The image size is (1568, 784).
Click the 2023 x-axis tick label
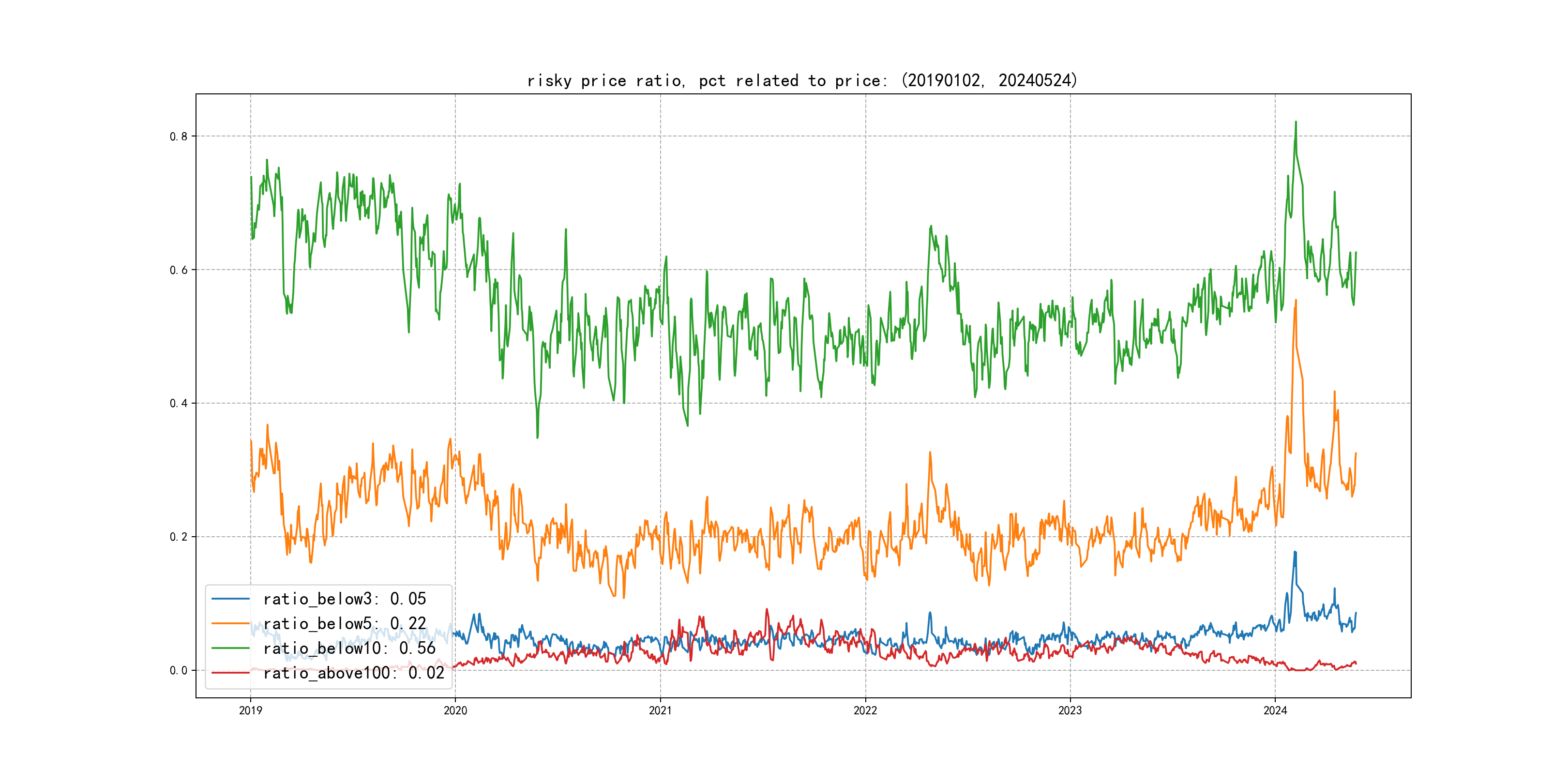(x=1070, y=710)
